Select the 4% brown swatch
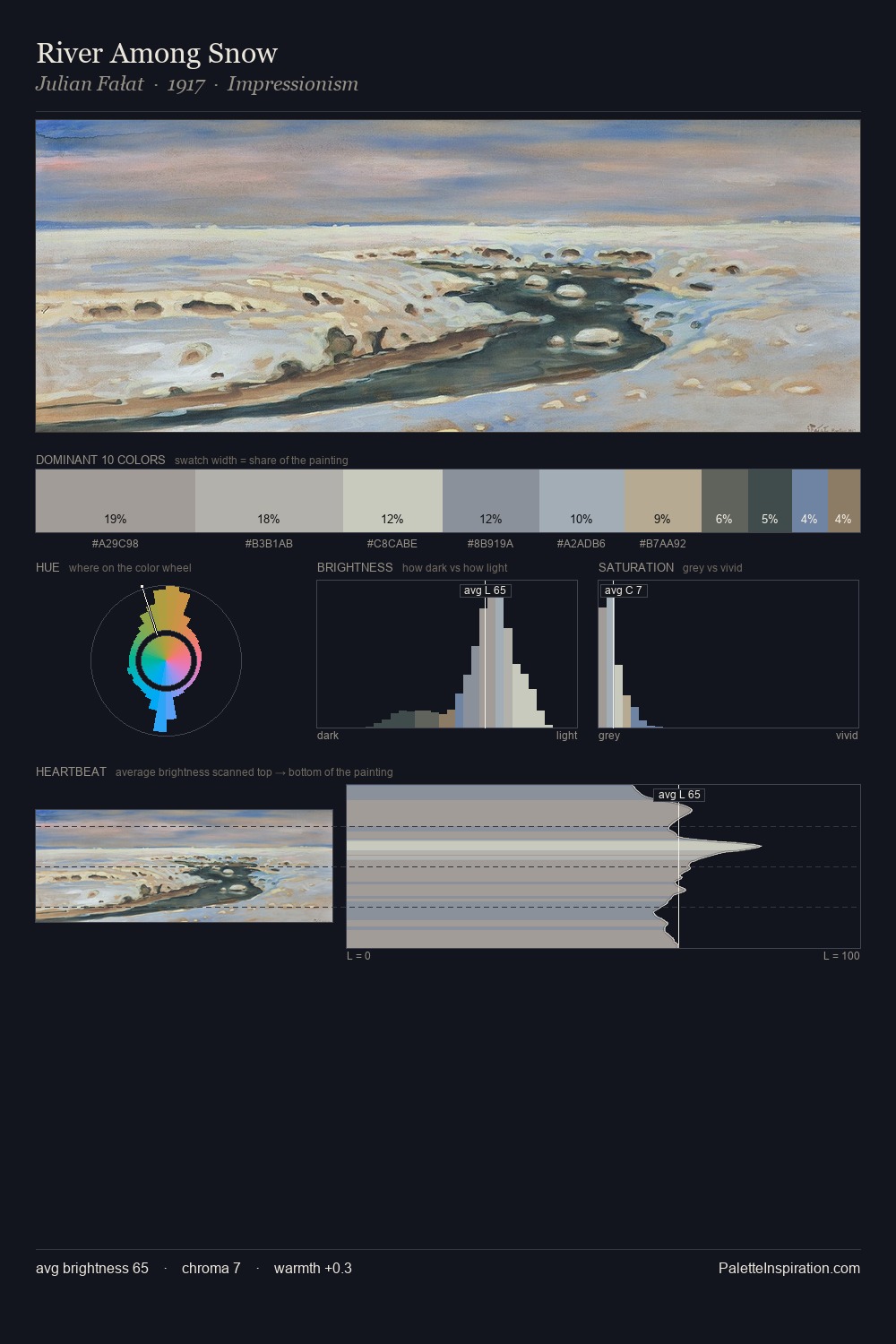 pyautogui.click(x=844, y=501)
